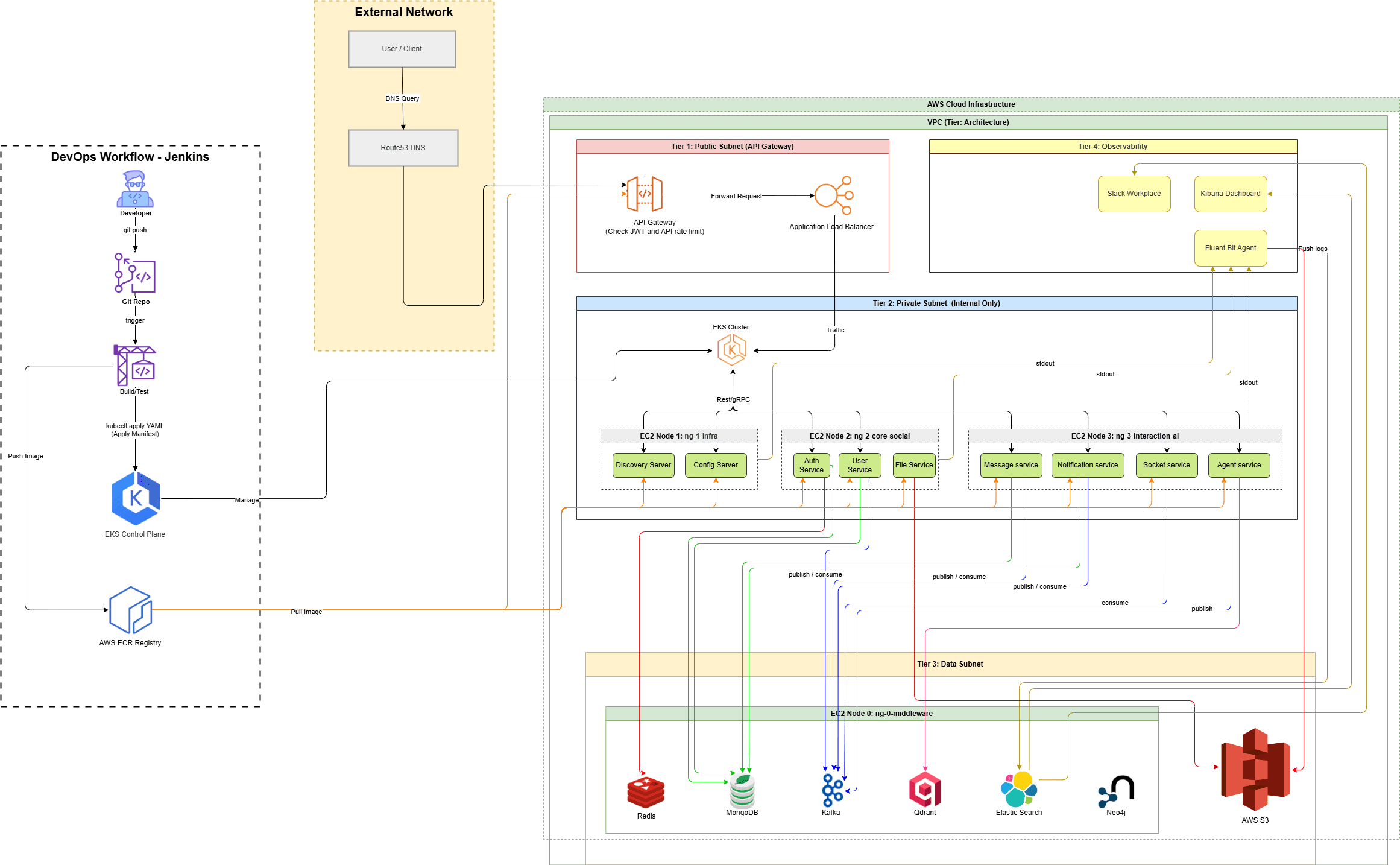The width and height of the screenshot is (1400, 865).
Task: Click the Config Server box
Action: (x=716, y=465)
